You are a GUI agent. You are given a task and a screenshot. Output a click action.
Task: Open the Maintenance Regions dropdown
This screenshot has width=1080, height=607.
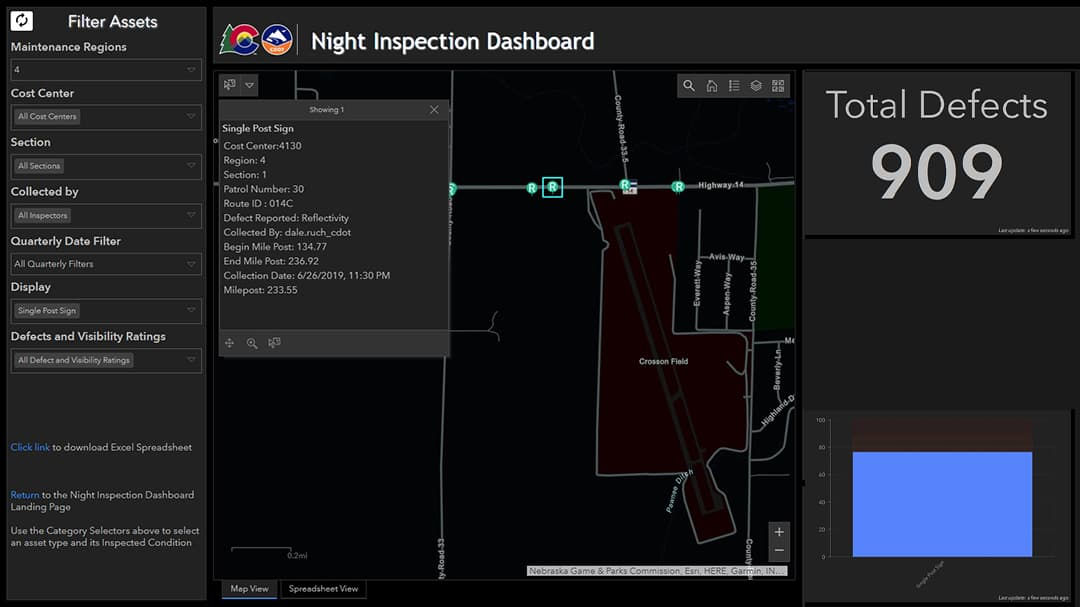pyautogui.click(x=106, y=69)
